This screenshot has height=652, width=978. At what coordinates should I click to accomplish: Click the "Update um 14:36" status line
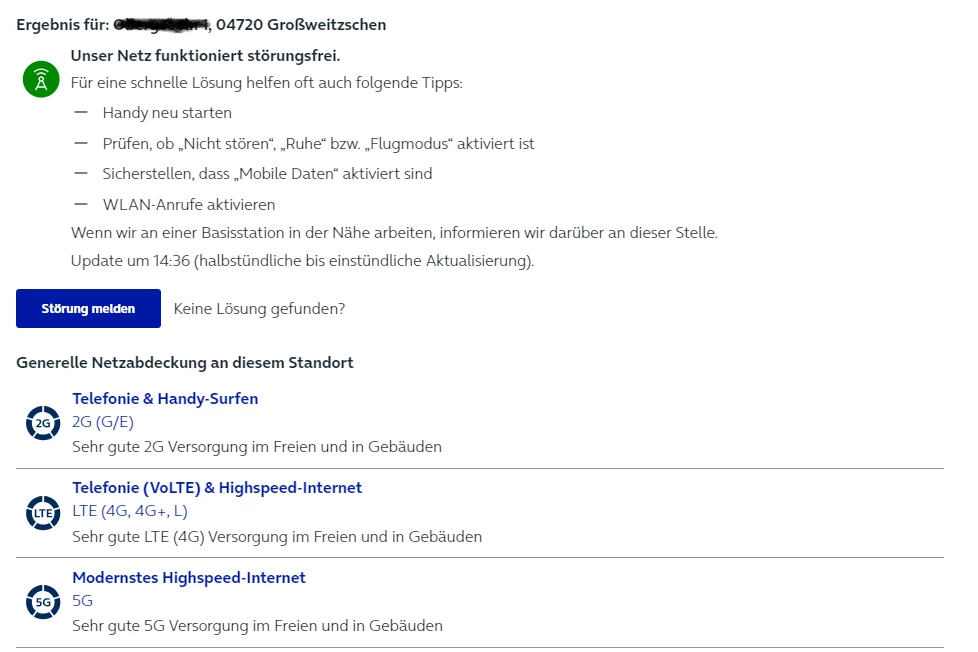click(302, 262)
